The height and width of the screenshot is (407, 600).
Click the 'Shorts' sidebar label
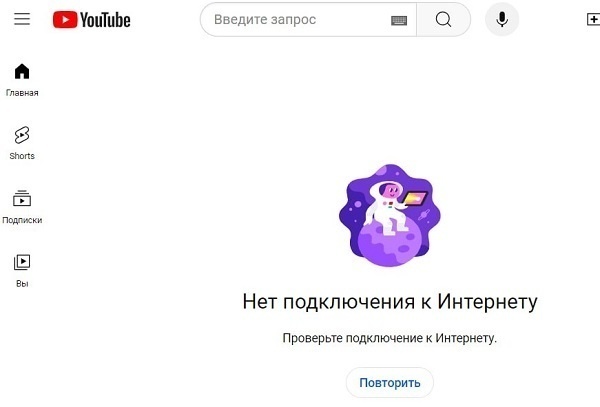coord(22,156)
